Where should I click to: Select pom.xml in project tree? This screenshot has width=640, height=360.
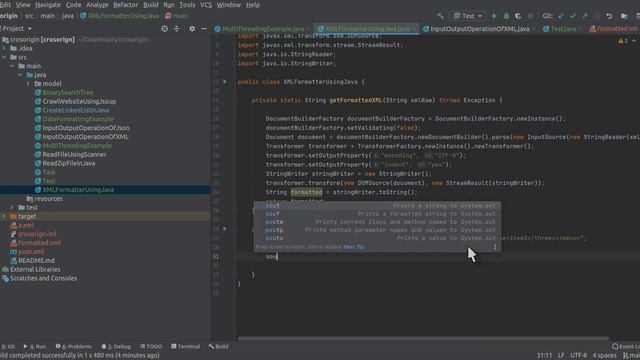tap(31, 252)
